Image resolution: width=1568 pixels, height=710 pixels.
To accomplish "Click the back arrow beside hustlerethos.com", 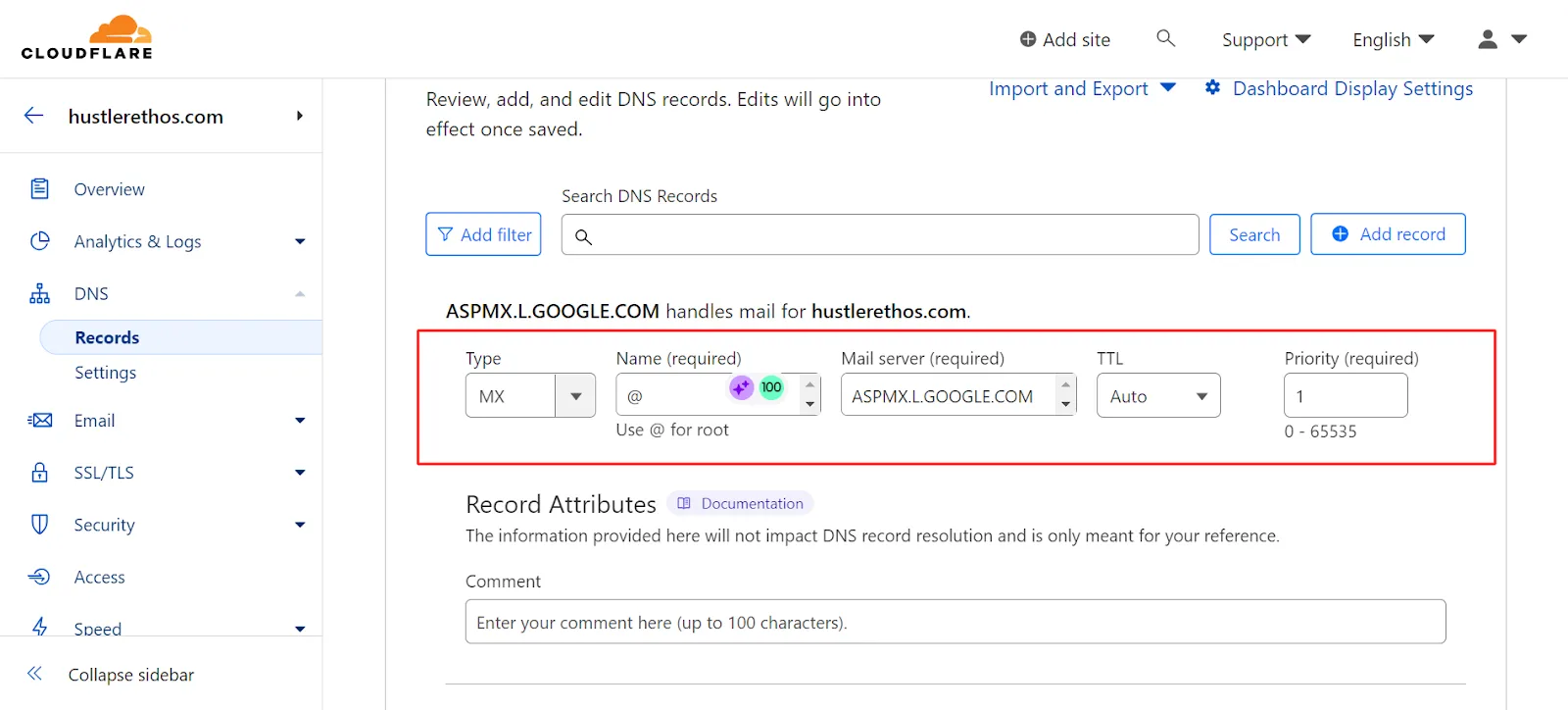I will click(x=34, y=116).
